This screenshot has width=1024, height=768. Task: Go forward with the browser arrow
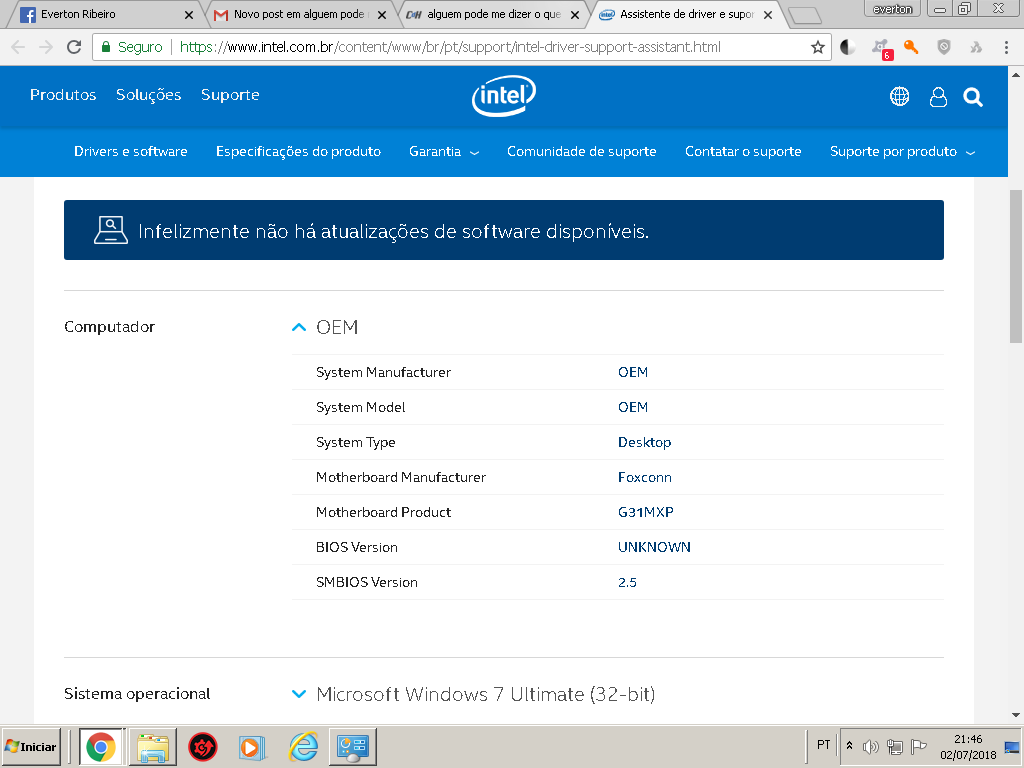coord(46,47)
